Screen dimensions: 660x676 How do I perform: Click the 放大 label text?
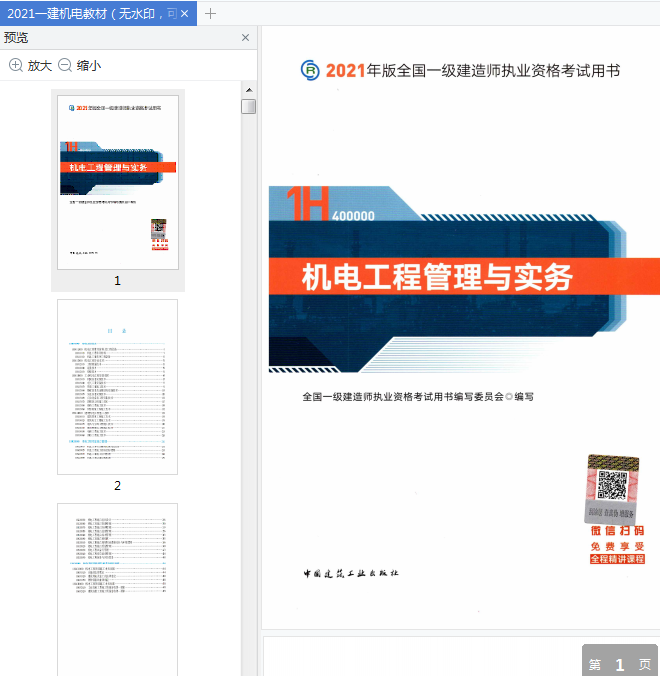pos(40,66)
